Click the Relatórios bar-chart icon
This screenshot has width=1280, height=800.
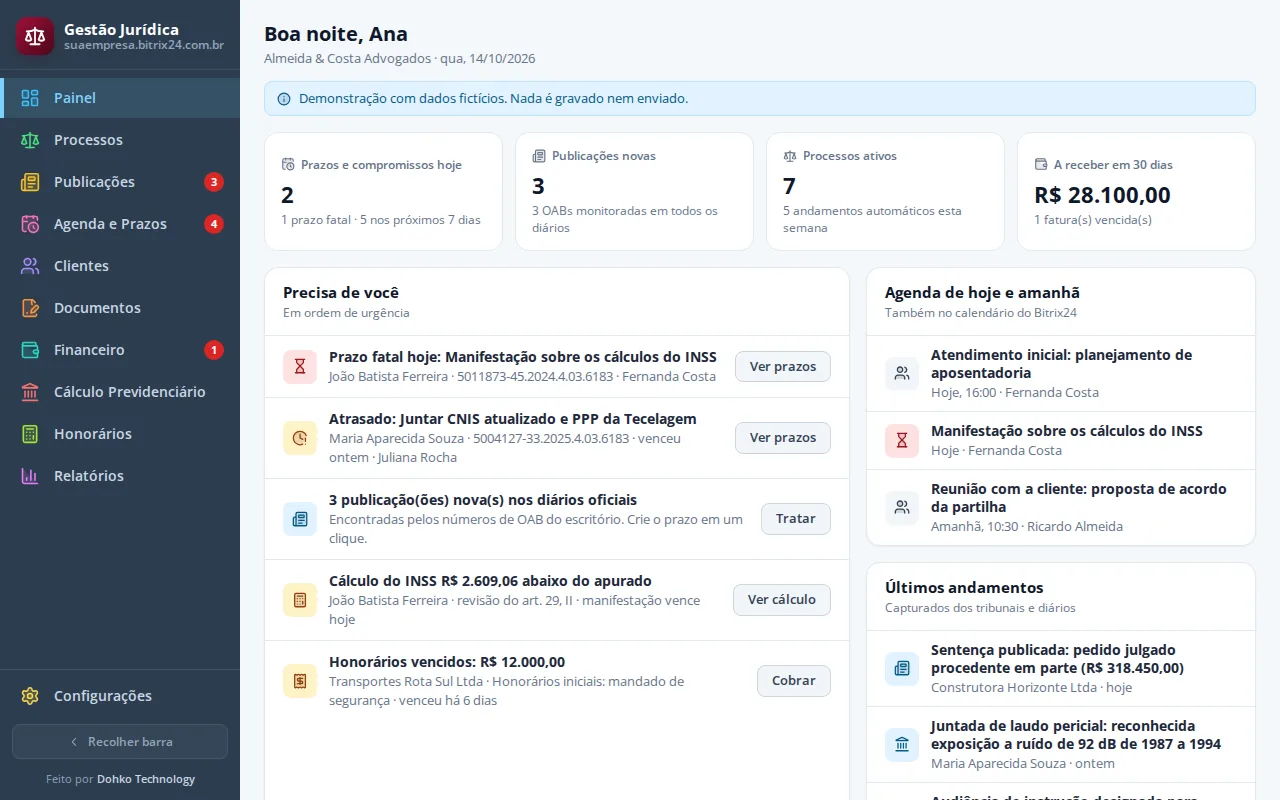pos(30,476)
